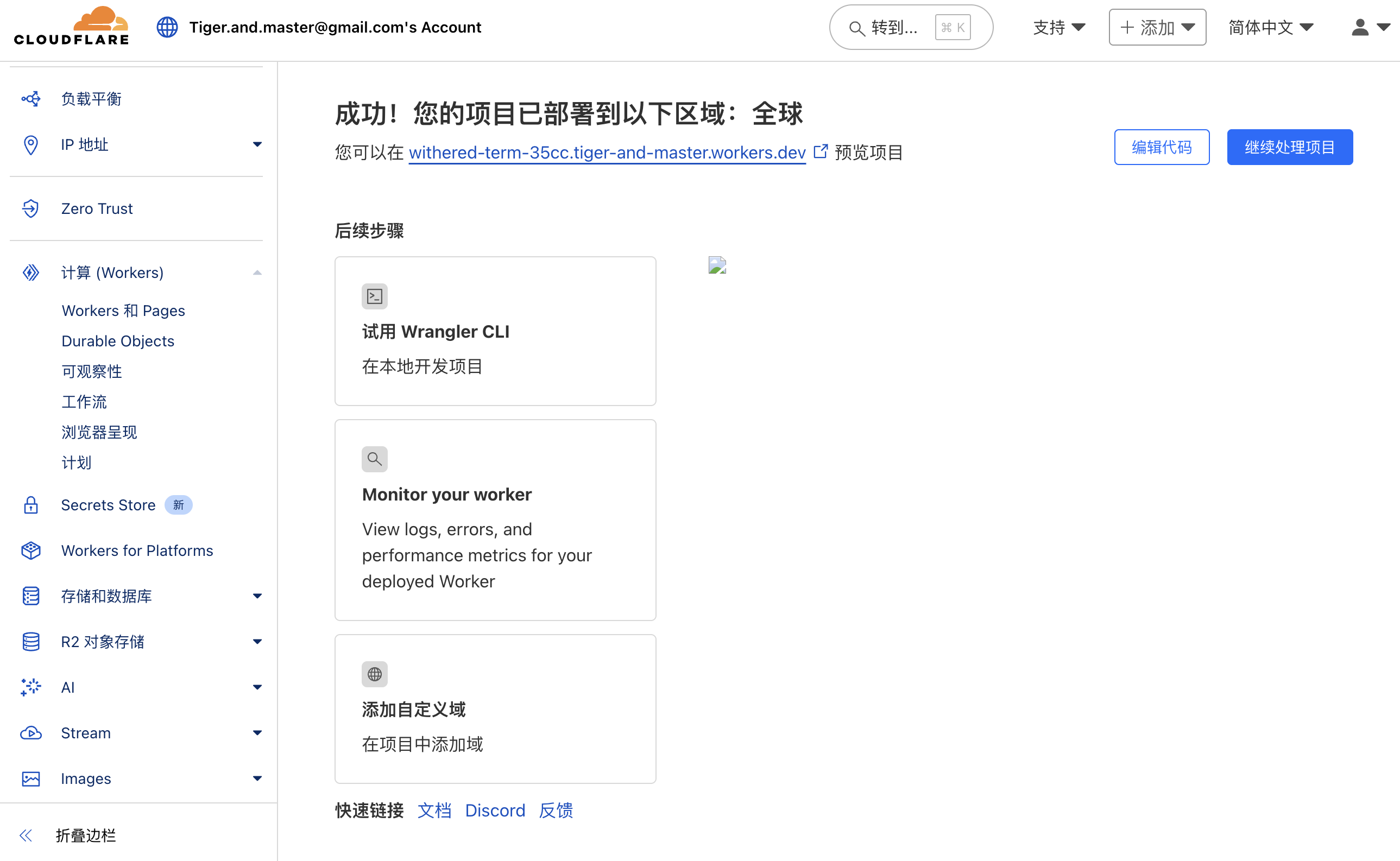The image size is (1400, 861).
Task: Expand the IP 地址 section arrow
Action: coord(257,144)
